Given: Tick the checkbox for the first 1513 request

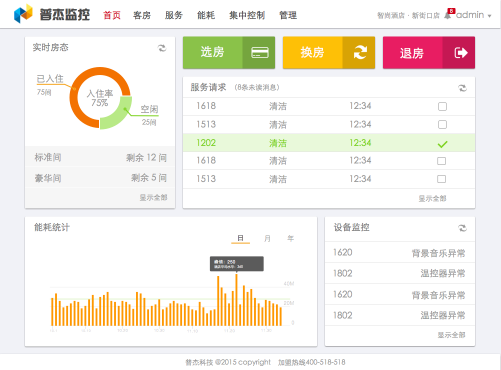Looking at the screenshot, I should (442, 125).
